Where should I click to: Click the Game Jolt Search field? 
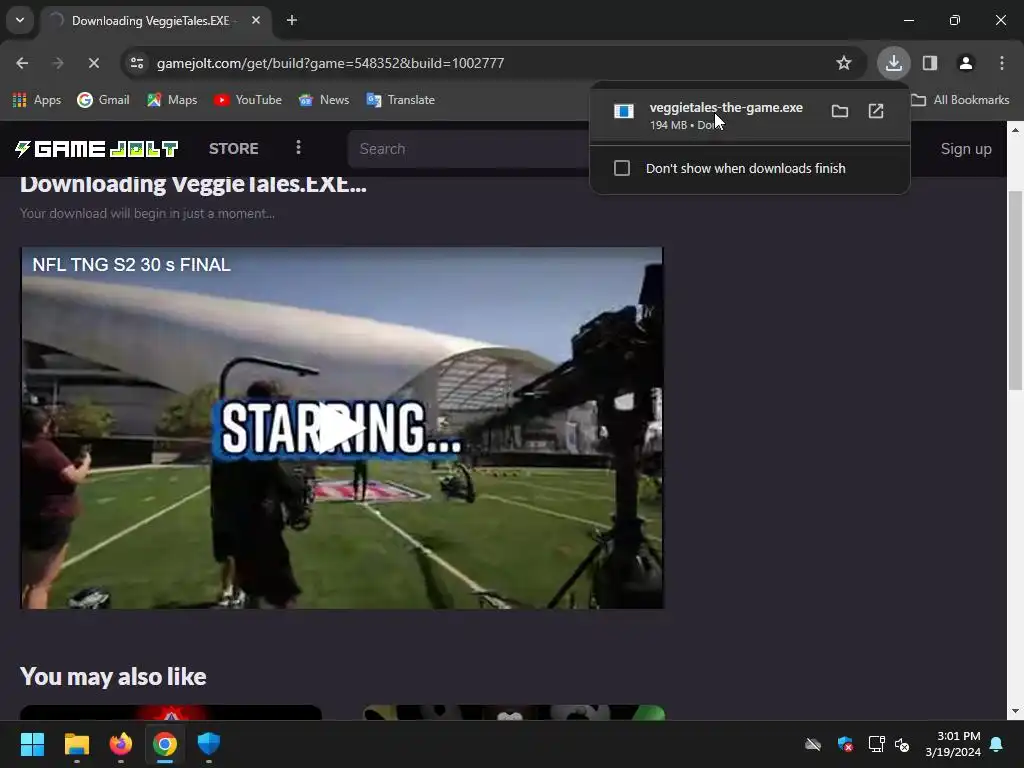click(469, 149)
